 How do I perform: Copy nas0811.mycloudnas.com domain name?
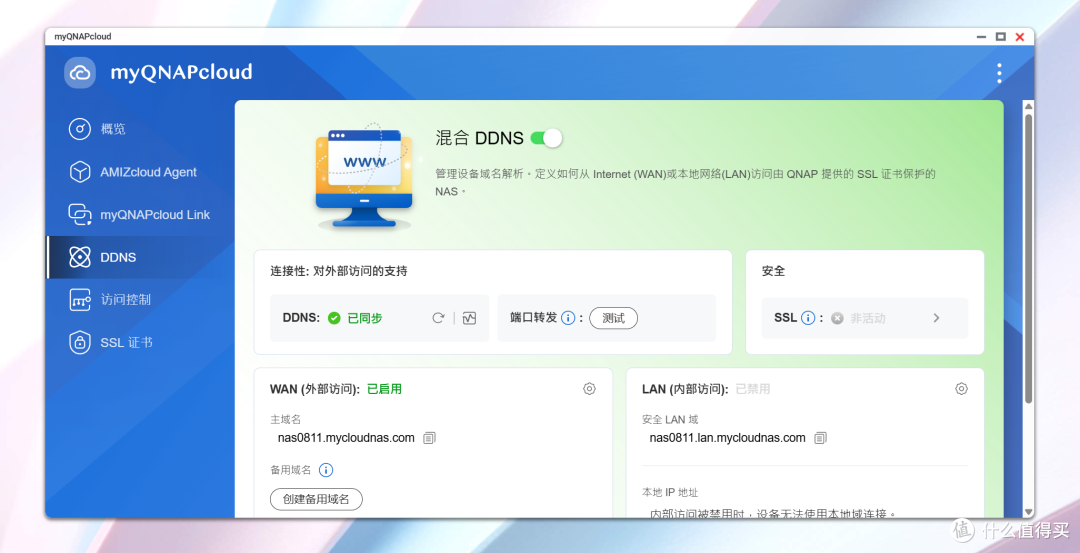(429, 437)
